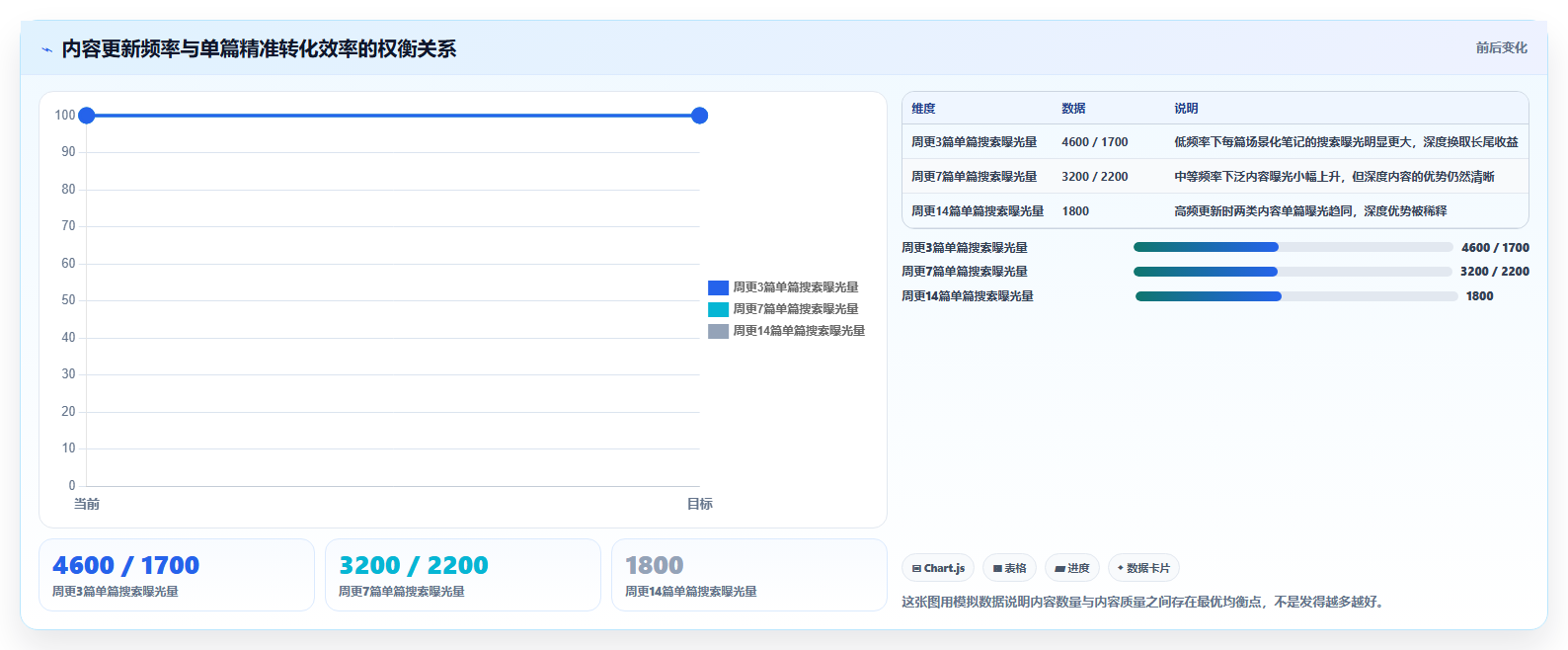1568x650 pixels.
Task: Click the 前后变化 label in the header
Action: 1501,47
